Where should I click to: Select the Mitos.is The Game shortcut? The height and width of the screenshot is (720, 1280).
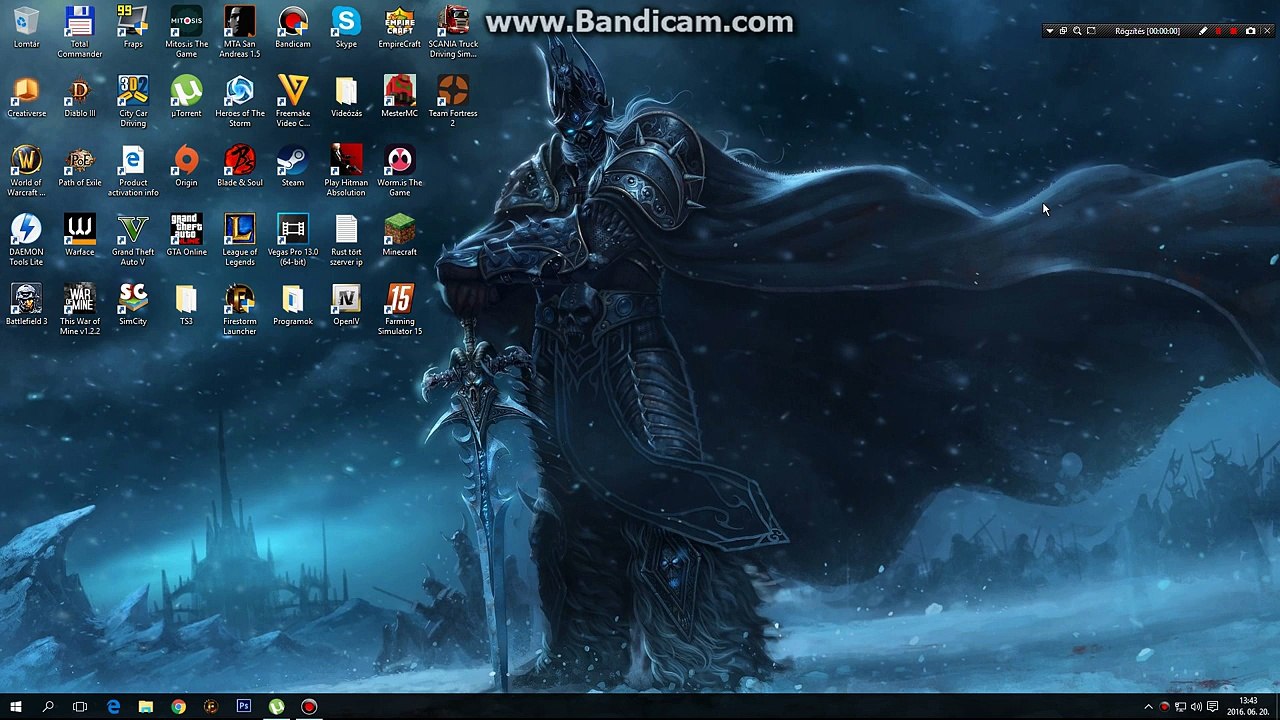[186, 32]
